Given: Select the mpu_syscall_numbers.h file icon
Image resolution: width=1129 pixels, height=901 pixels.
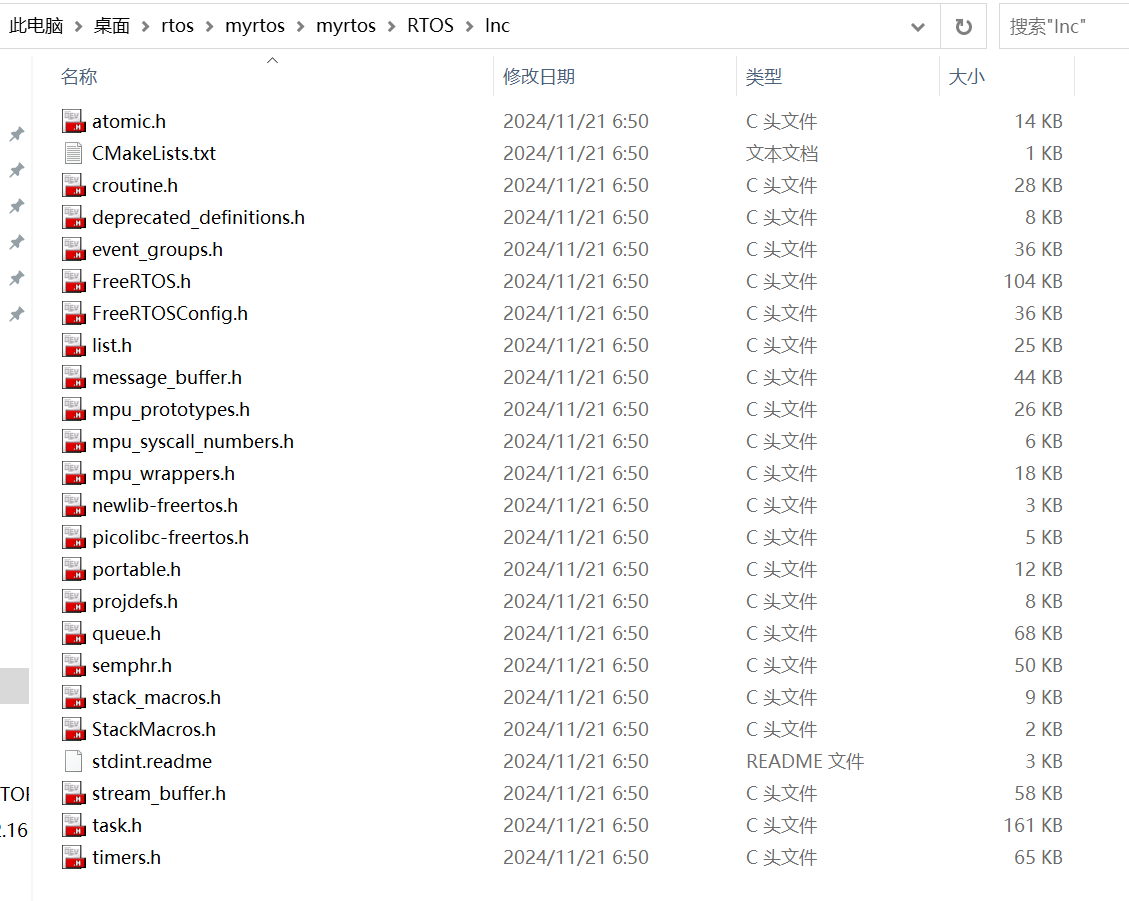Looking at the screenshot, I should tap(73, 441).
